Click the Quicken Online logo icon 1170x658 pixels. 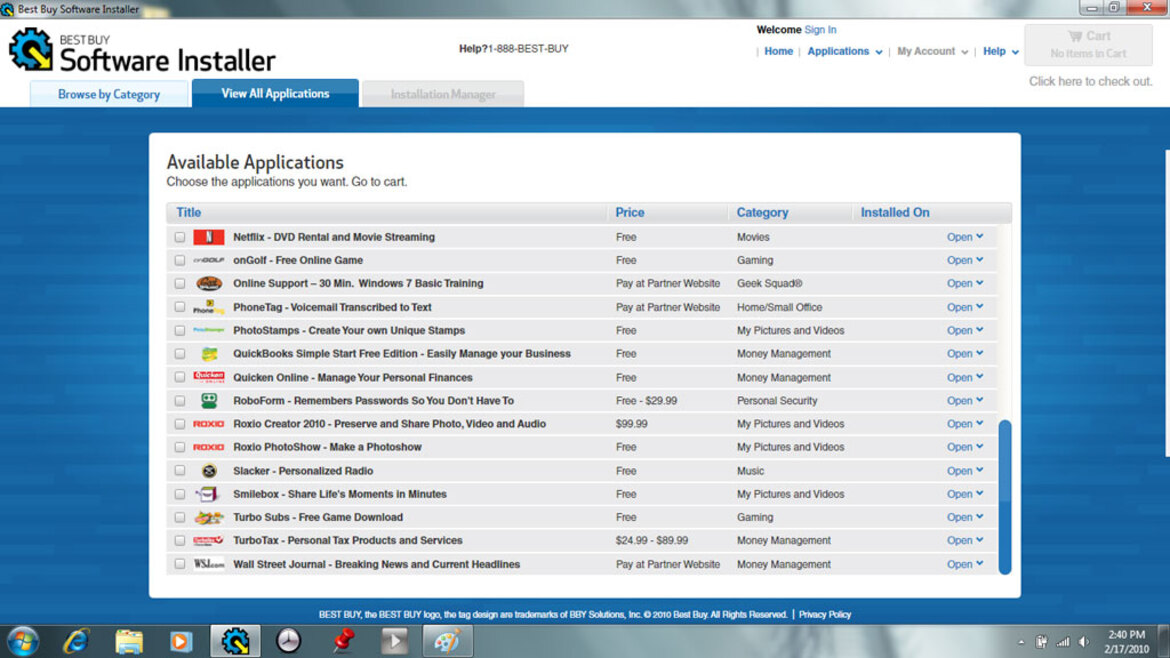point(208,377)
